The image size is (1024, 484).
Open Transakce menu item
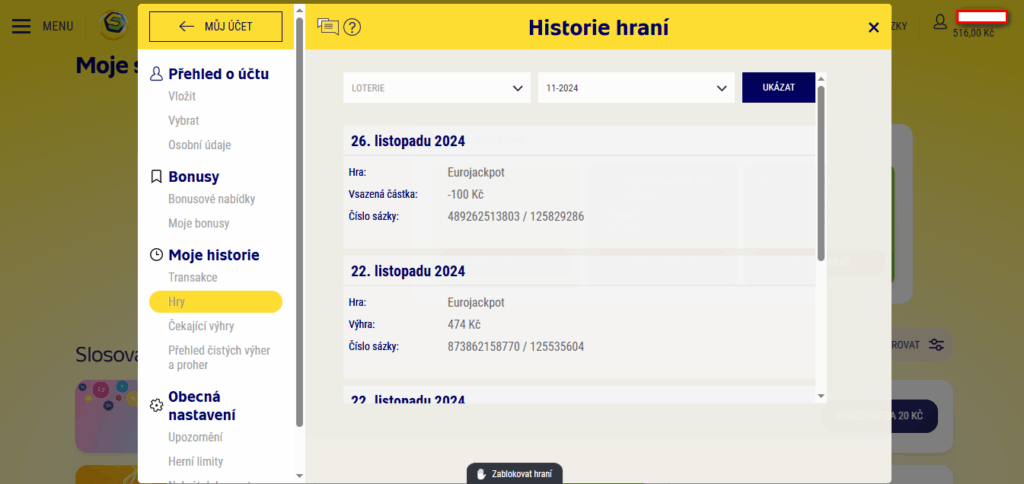193,278
